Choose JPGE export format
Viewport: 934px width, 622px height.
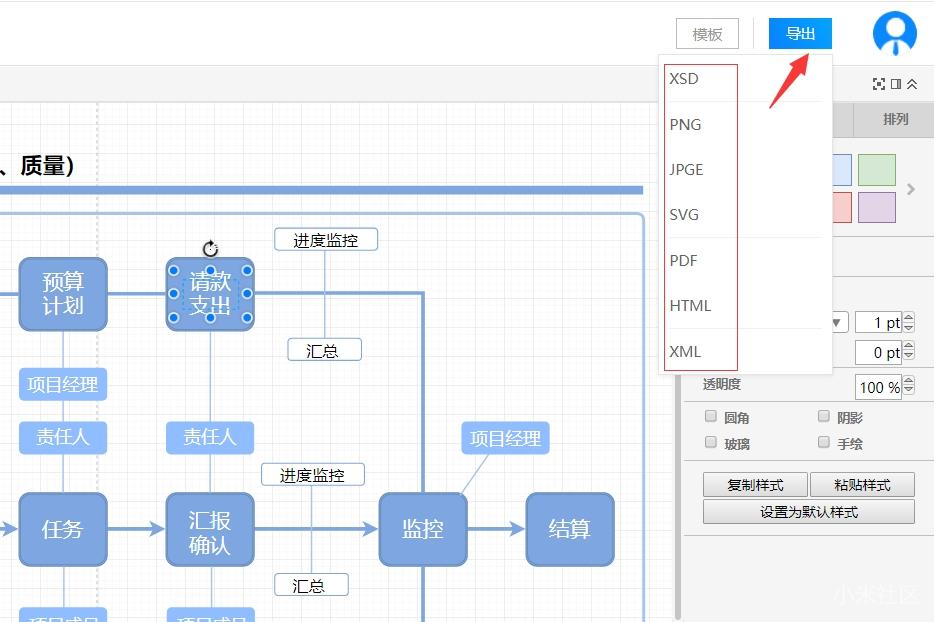[x=686, y=170]
